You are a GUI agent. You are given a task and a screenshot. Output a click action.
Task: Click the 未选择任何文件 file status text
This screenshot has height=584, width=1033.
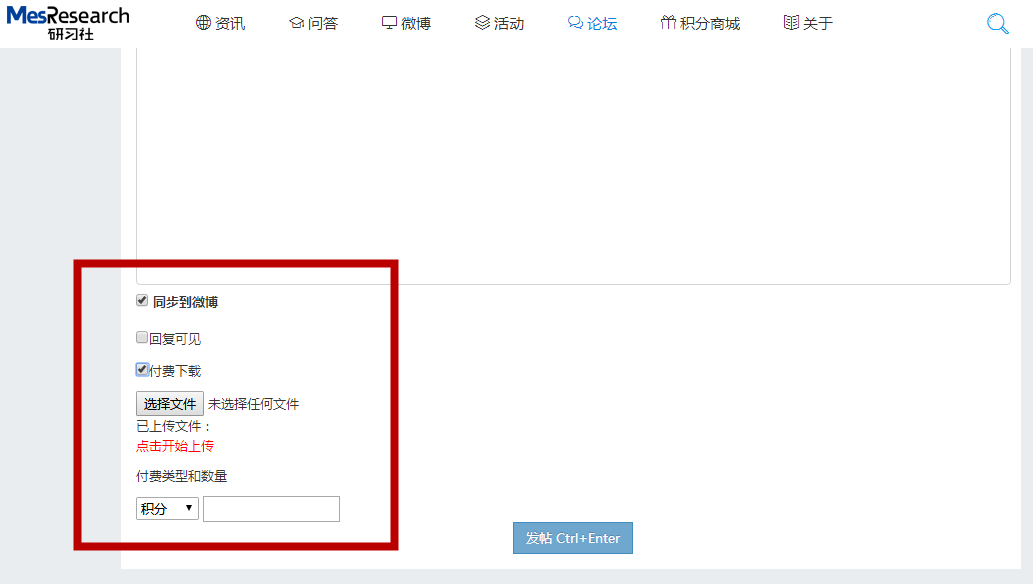coord(254,404)
